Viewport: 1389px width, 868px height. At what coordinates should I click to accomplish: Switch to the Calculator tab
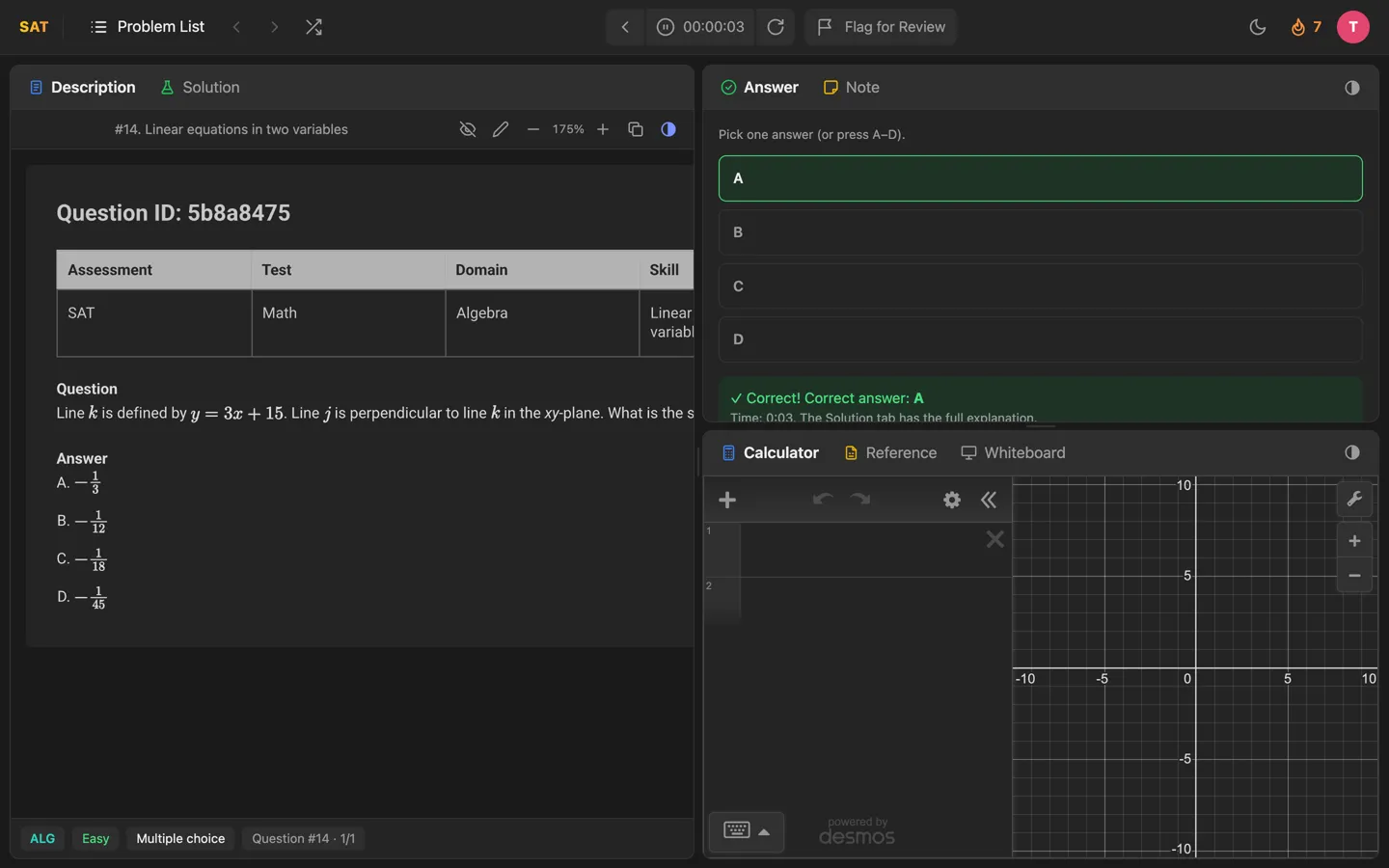tap(770, 453)
